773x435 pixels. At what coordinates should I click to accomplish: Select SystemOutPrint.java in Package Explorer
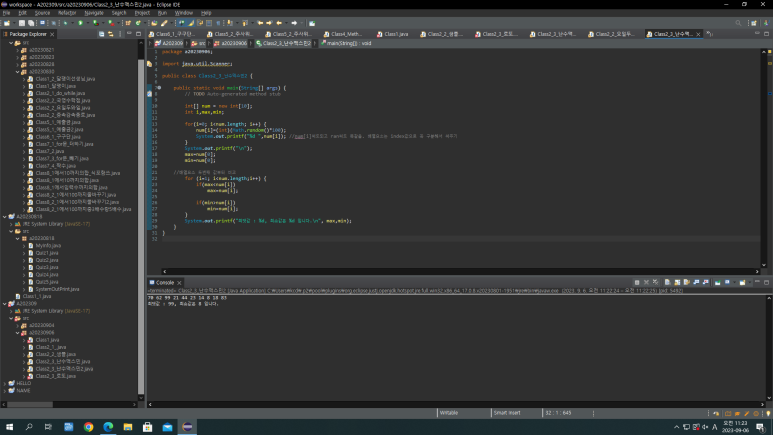coord(57,290)
